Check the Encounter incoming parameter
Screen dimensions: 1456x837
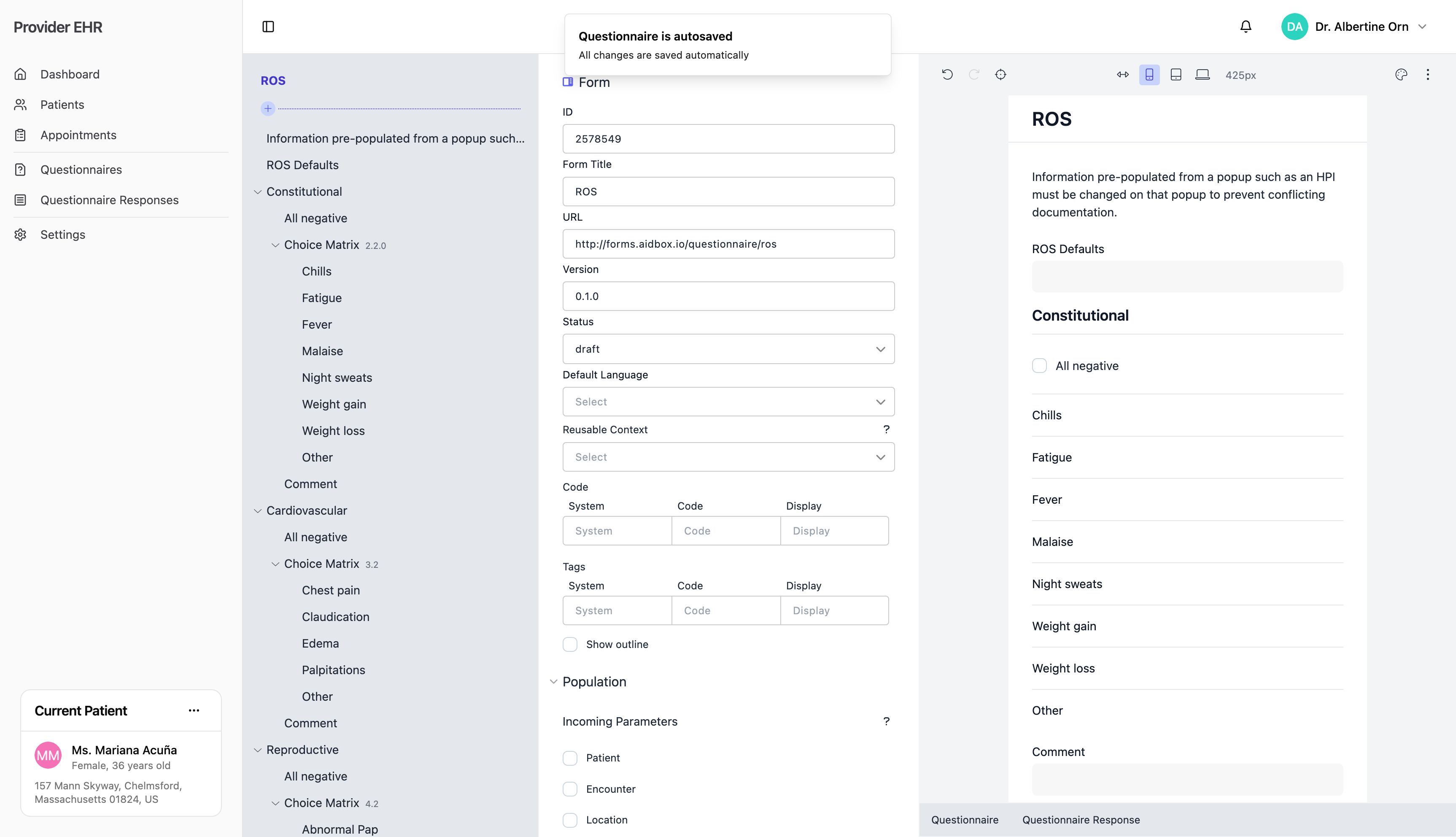point(570,789)
